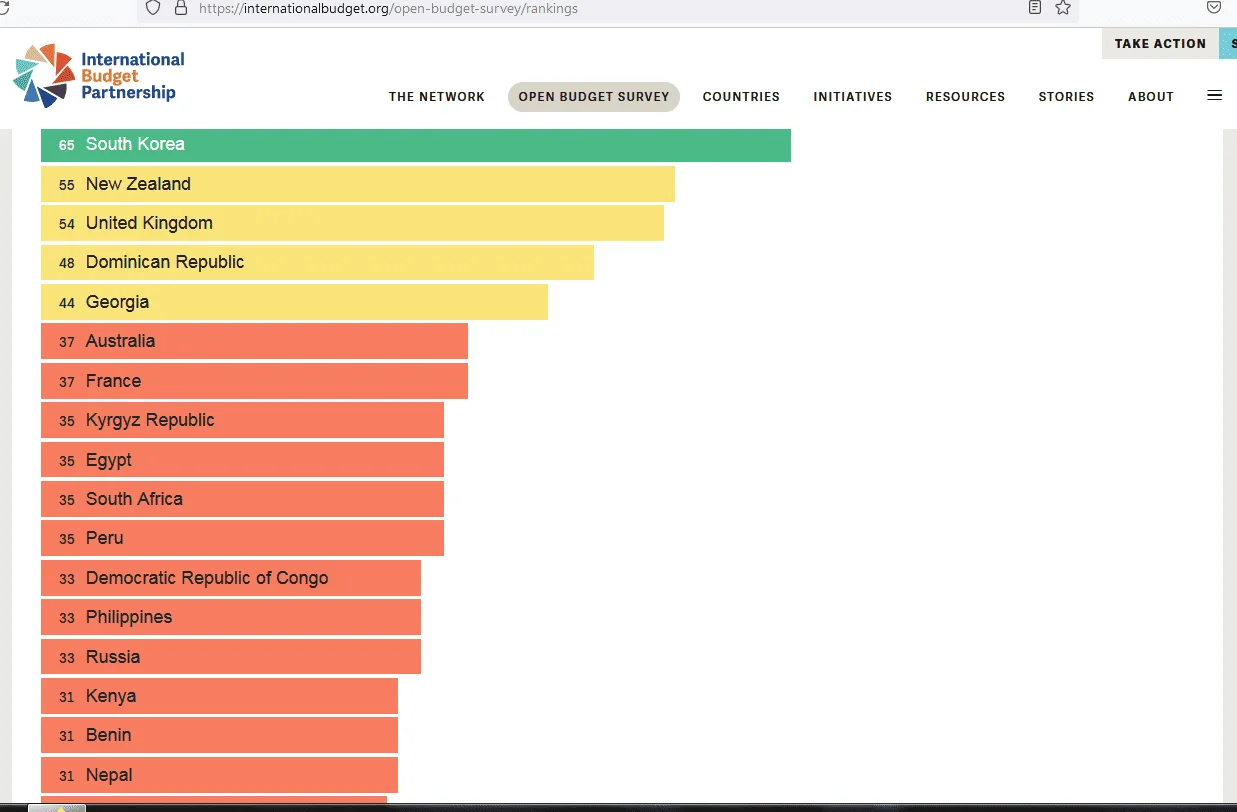1237x812 pixels.
Task: Open the About menu
Action: [x=1151, y=97]
